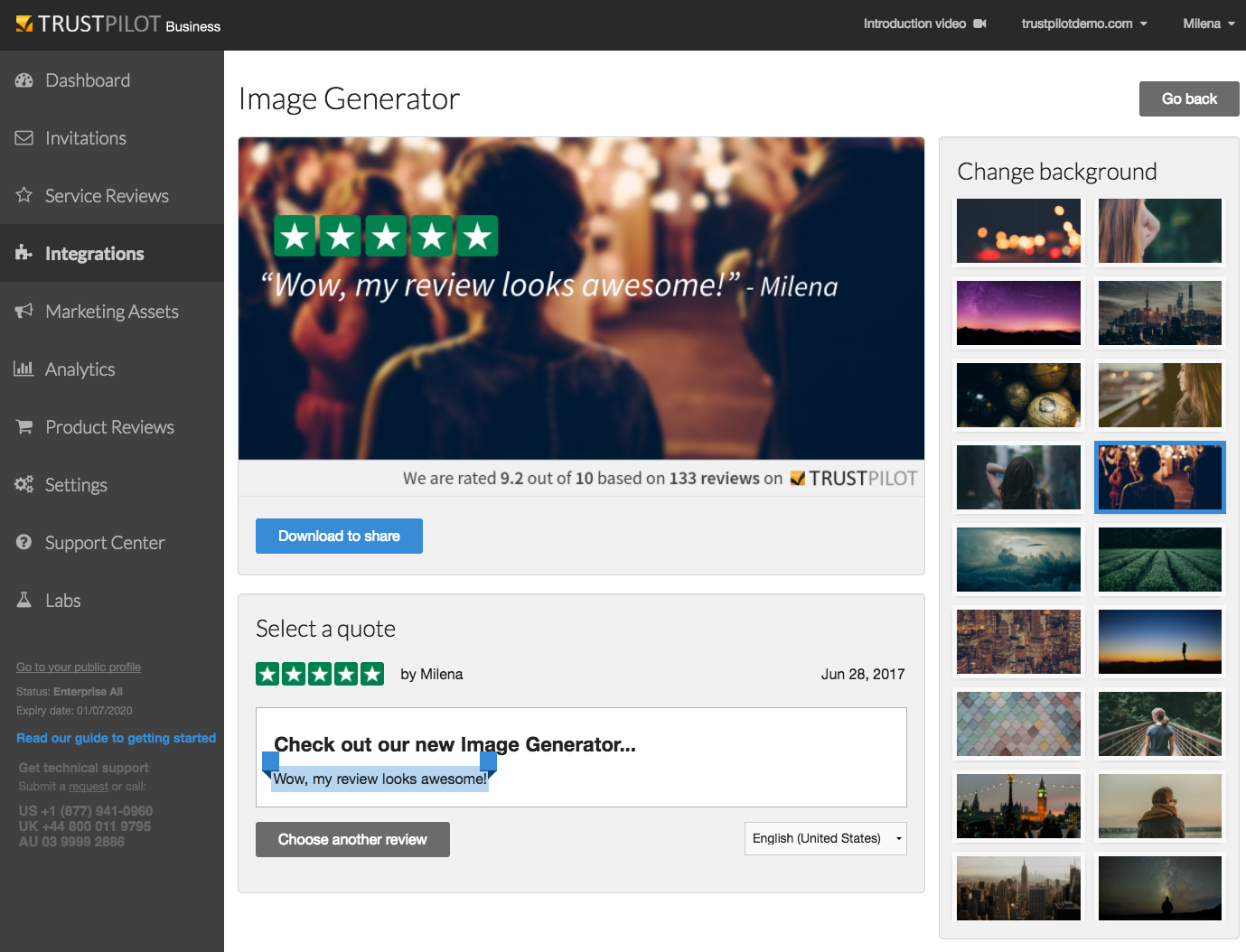Click Choose another review button

coord(352,839)
